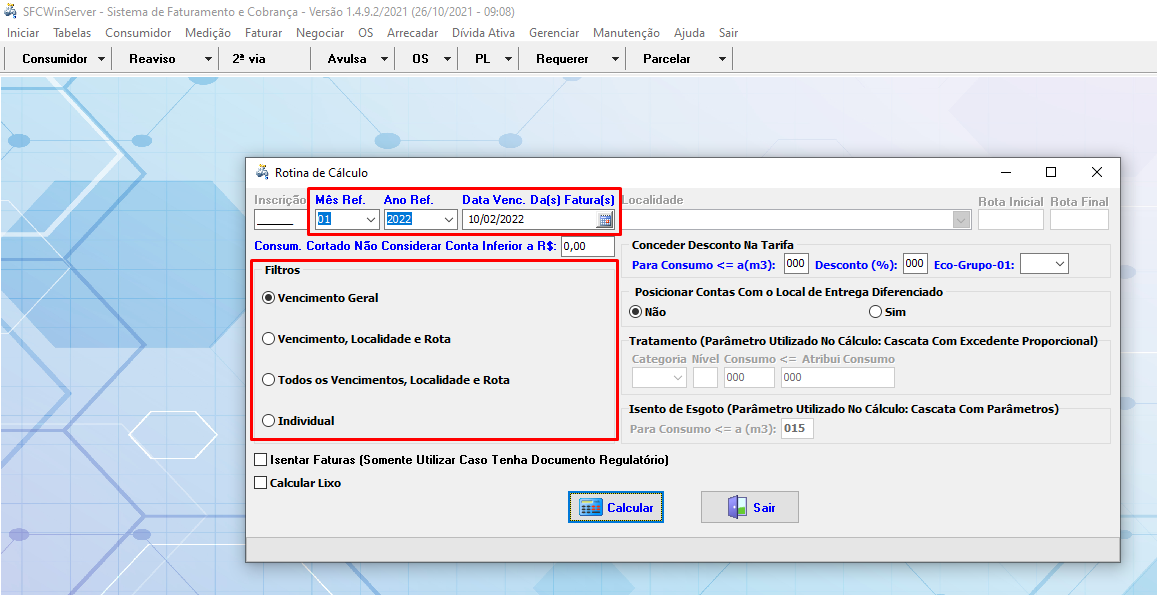Open the Faturar menu
1157x595 pixels.
[263, 33]
